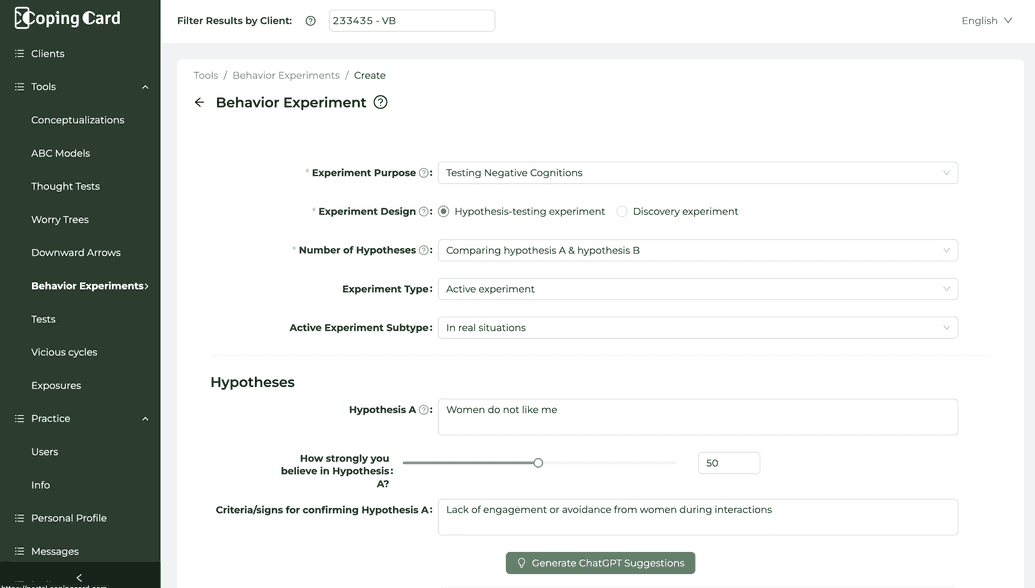Collapse the Tools section chevron
The image size is (1035, 588).
[x=145, y=87]
